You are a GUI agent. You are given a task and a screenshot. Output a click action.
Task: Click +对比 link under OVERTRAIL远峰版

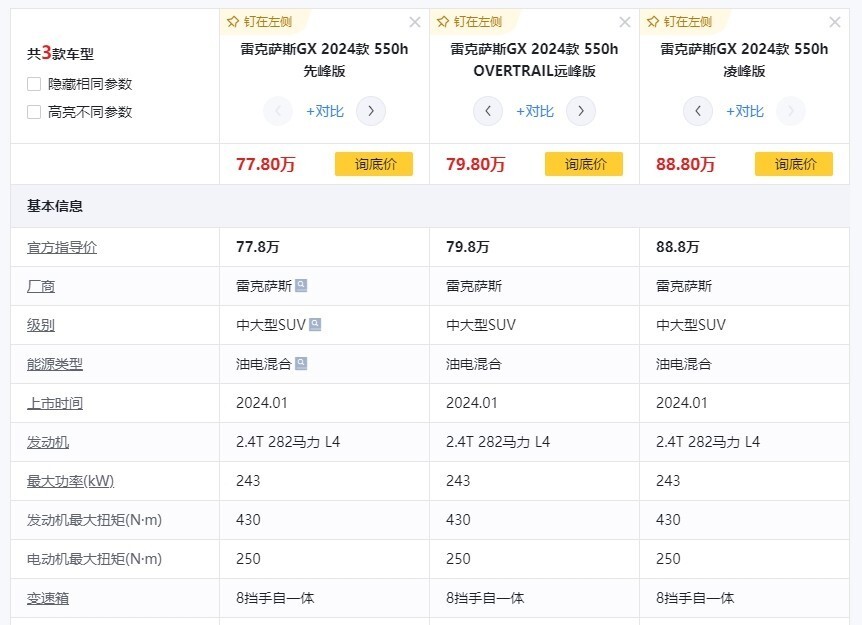[x=534, y=111]
